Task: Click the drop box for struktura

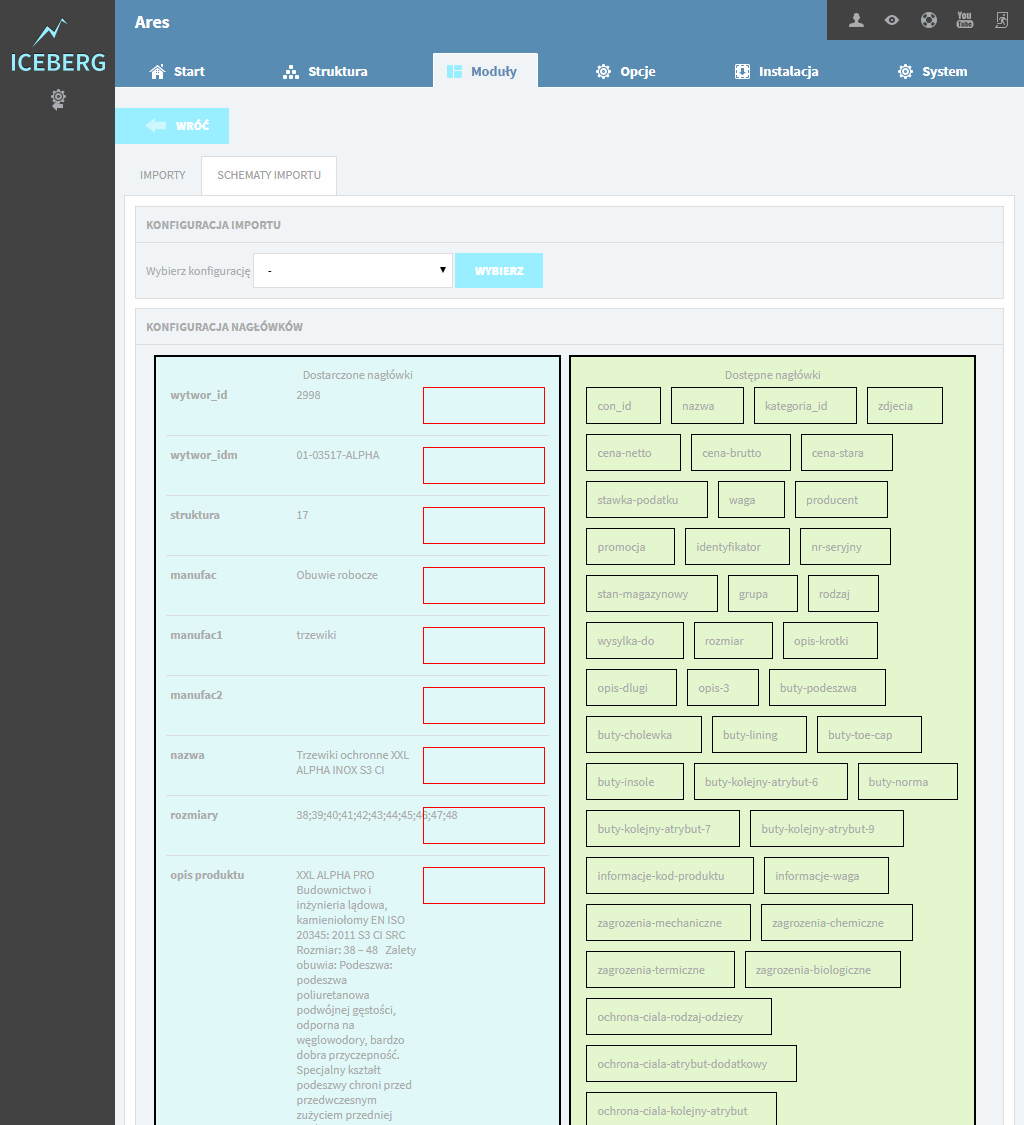Action: (484, 525)
